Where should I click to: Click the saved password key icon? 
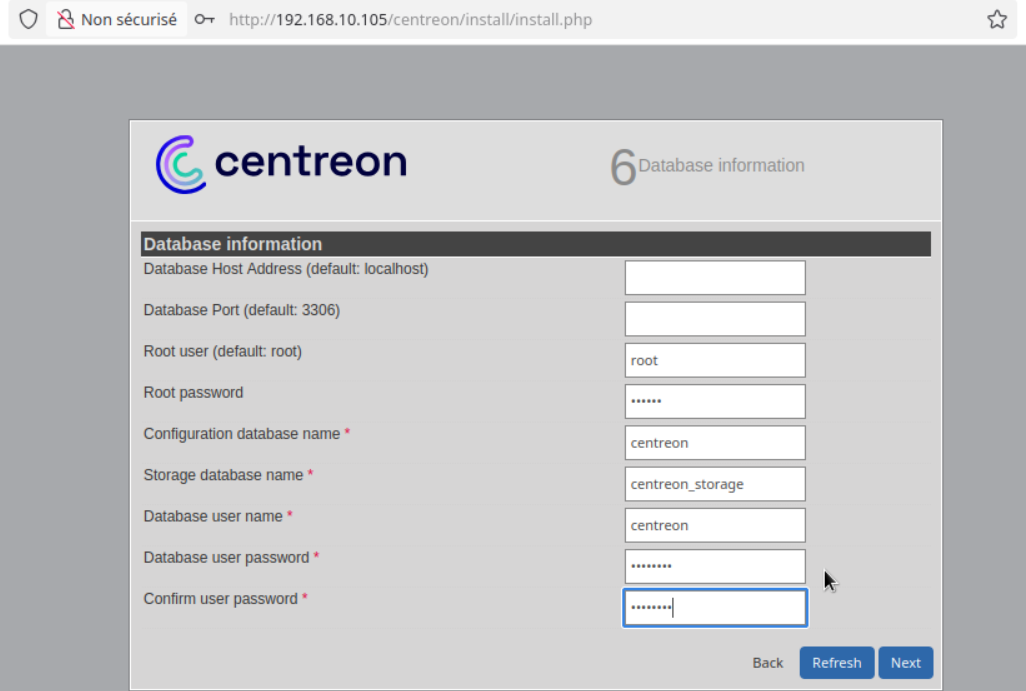click(205, 19)
